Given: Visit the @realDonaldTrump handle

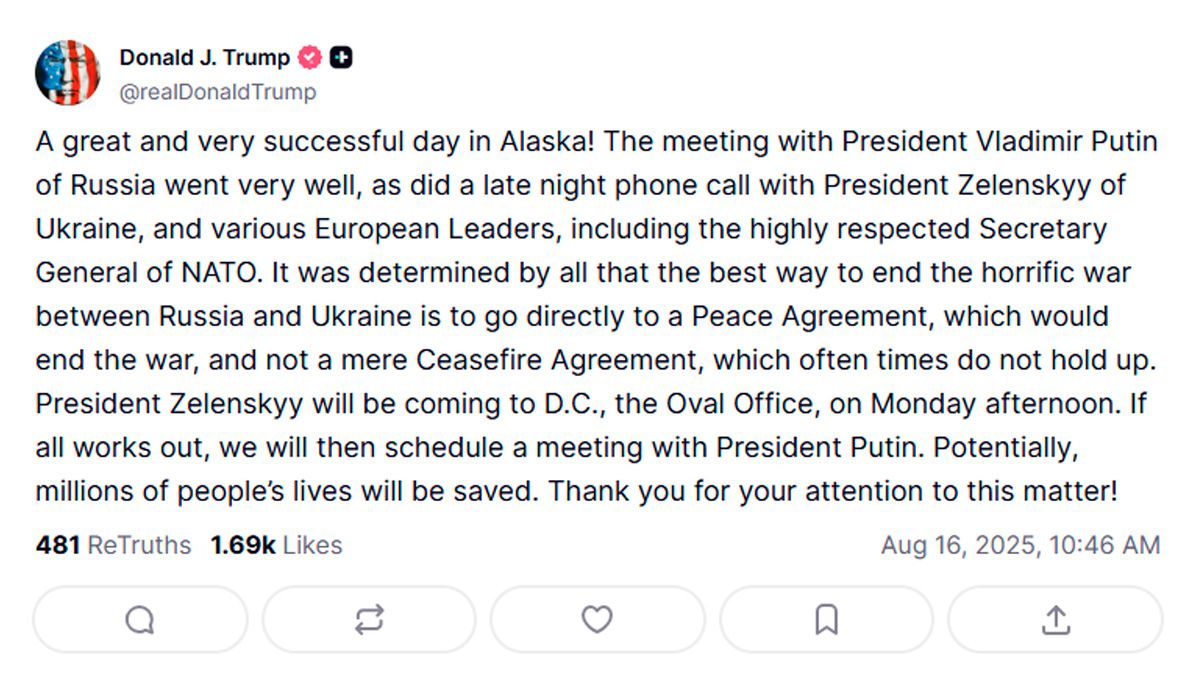Looking at the screenshot, I should tap(218, 92).
